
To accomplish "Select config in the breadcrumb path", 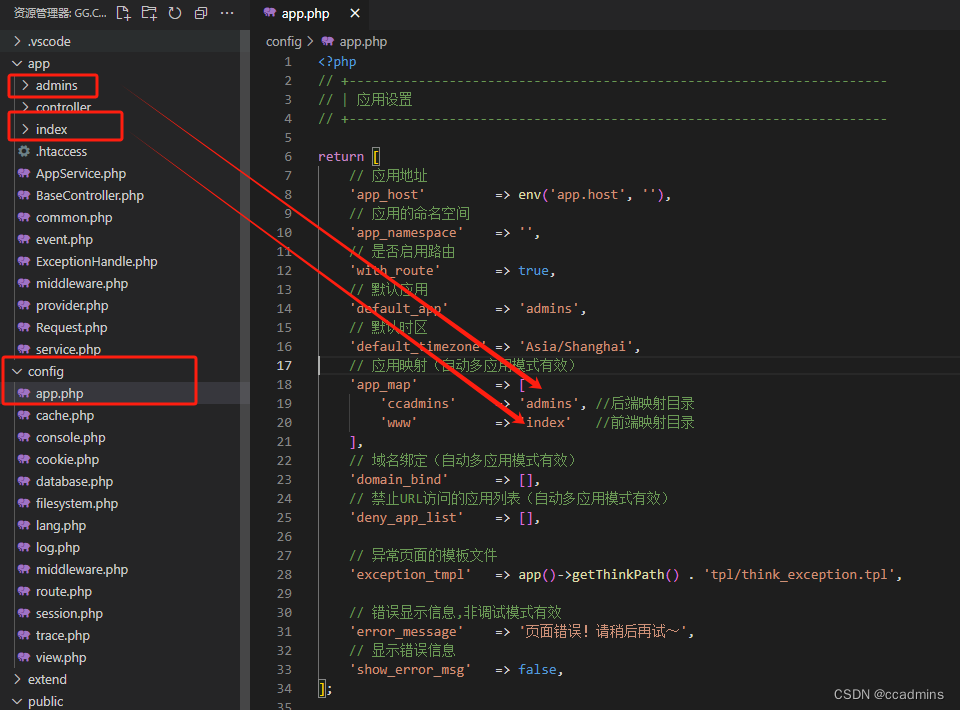I will (283, 41).
